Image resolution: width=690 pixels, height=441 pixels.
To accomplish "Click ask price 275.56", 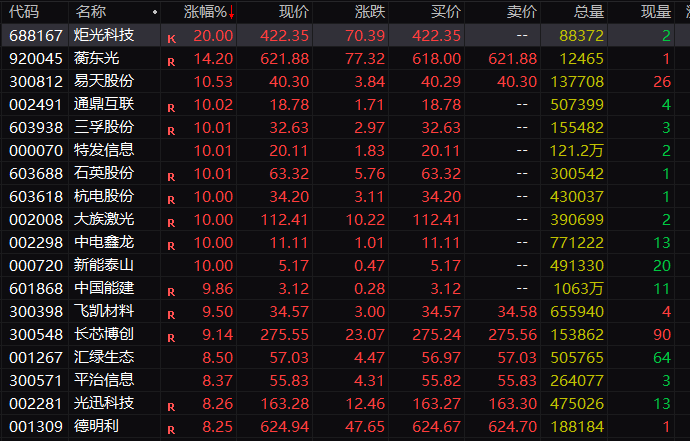I will (x=513, y=334).
